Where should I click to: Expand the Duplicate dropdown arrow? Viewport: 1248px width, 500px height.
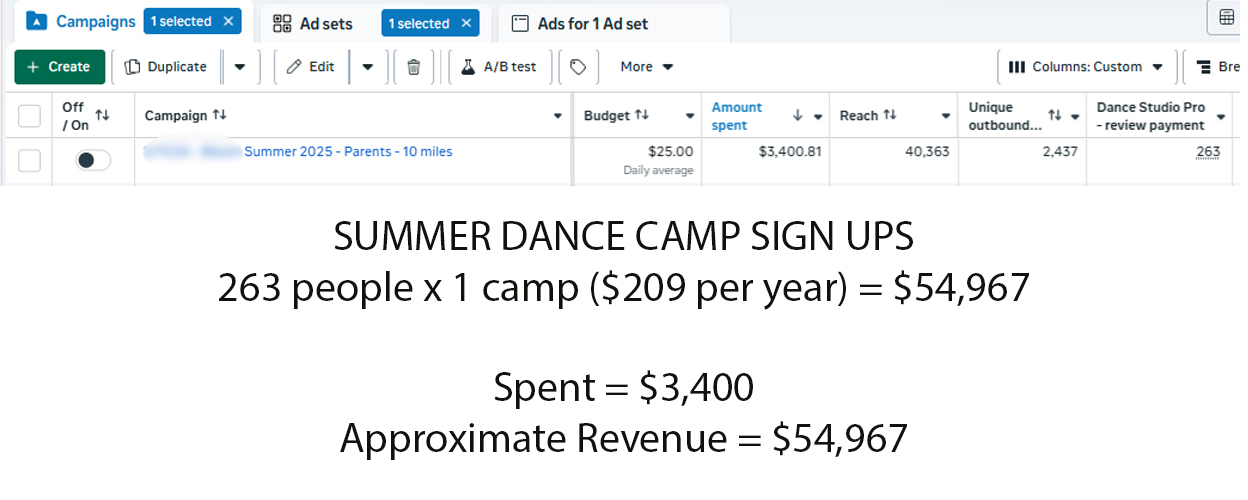pyautogui.click(x=240, y=67)
